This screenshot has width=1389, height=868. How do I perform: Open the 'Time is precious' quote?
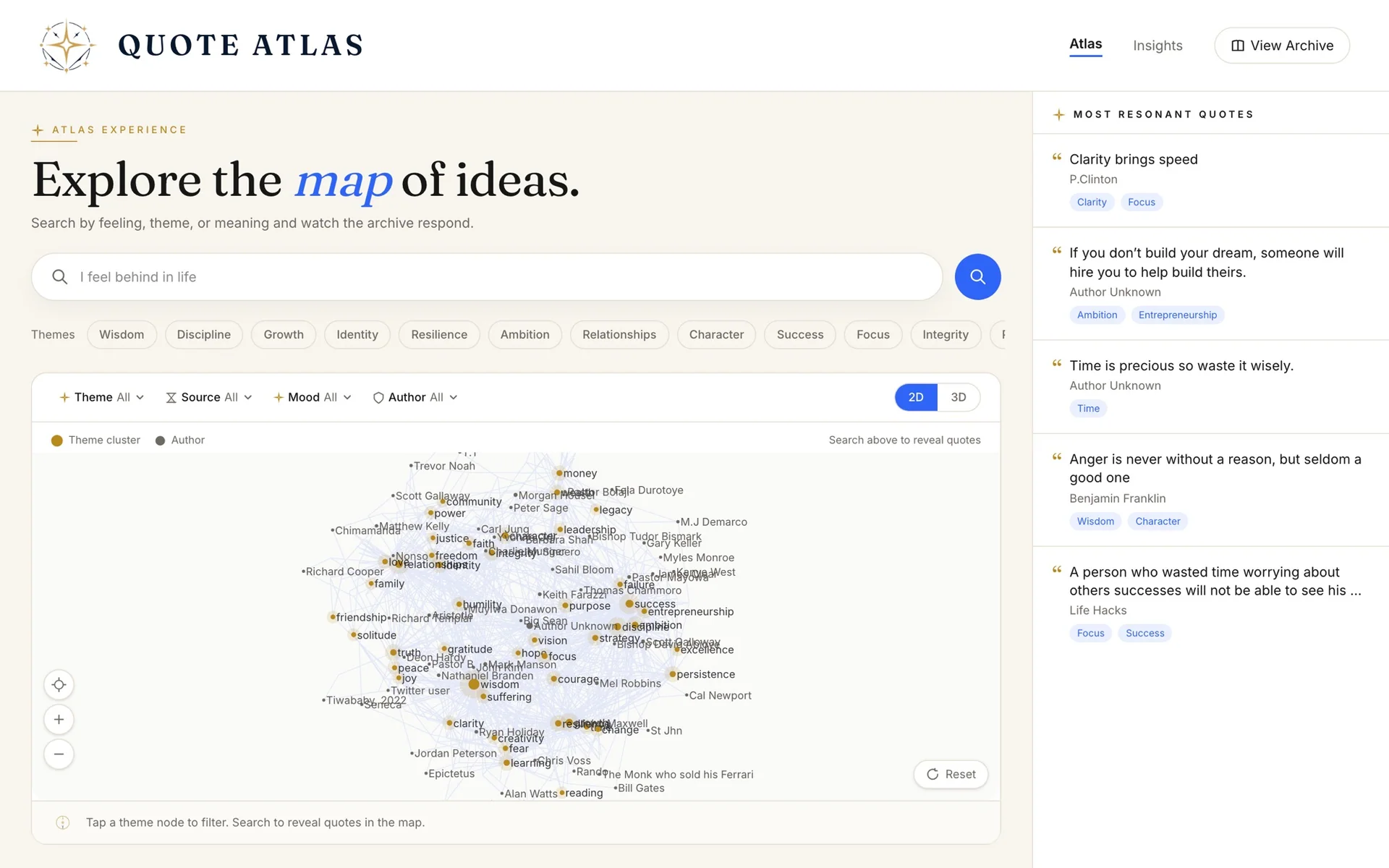[x=1210, y=386]
